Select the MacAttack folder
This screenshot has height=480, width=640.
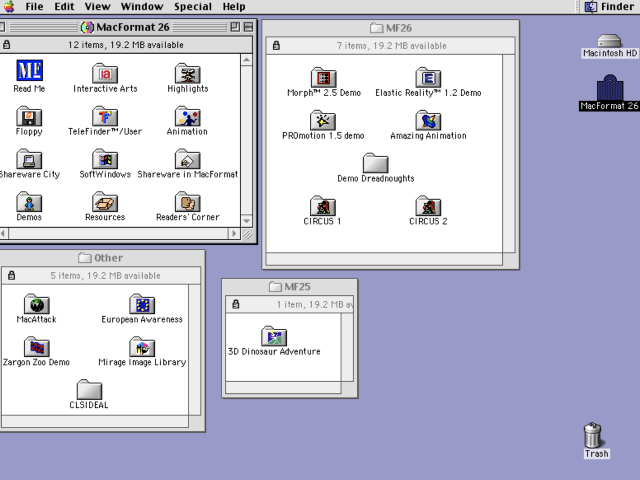(x=36, y=304)
